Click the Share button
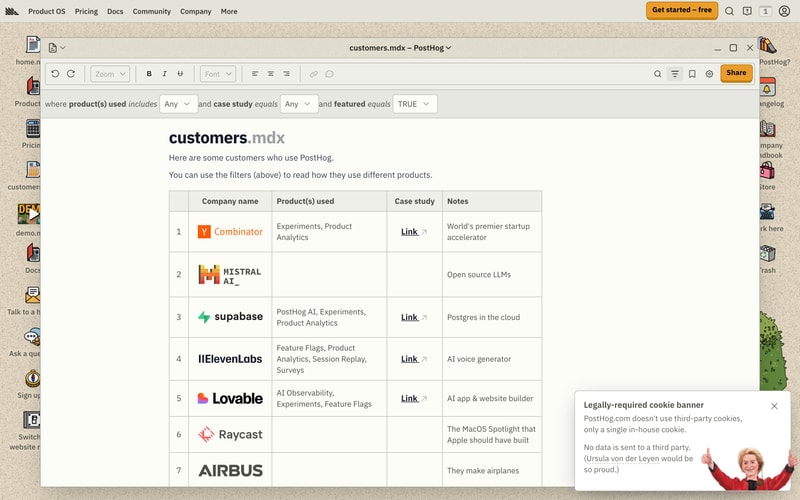This screenshot has width=800, height=500. pos(736,73)
